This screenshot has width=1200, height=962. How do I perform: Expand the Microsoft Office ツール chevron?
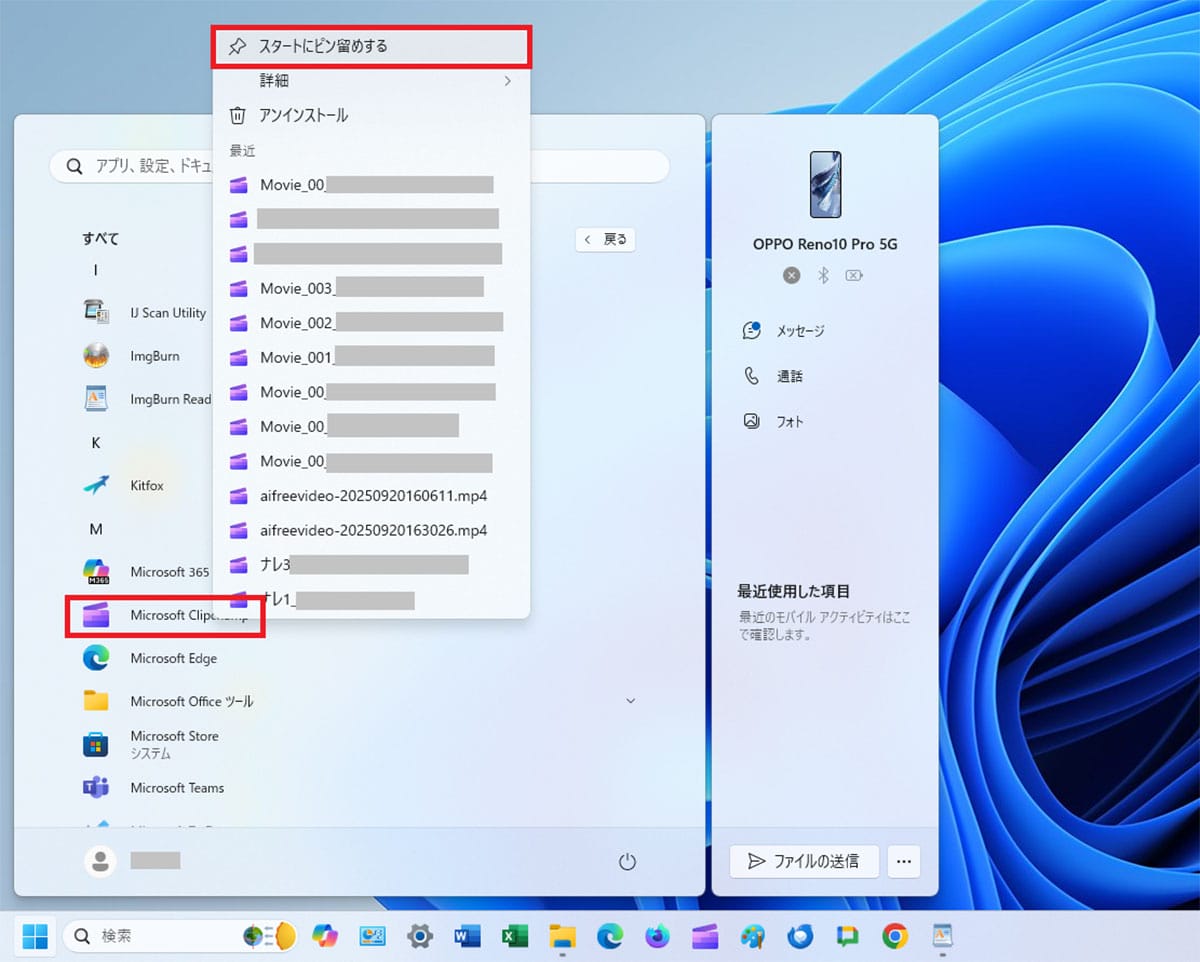click(630, 701)
